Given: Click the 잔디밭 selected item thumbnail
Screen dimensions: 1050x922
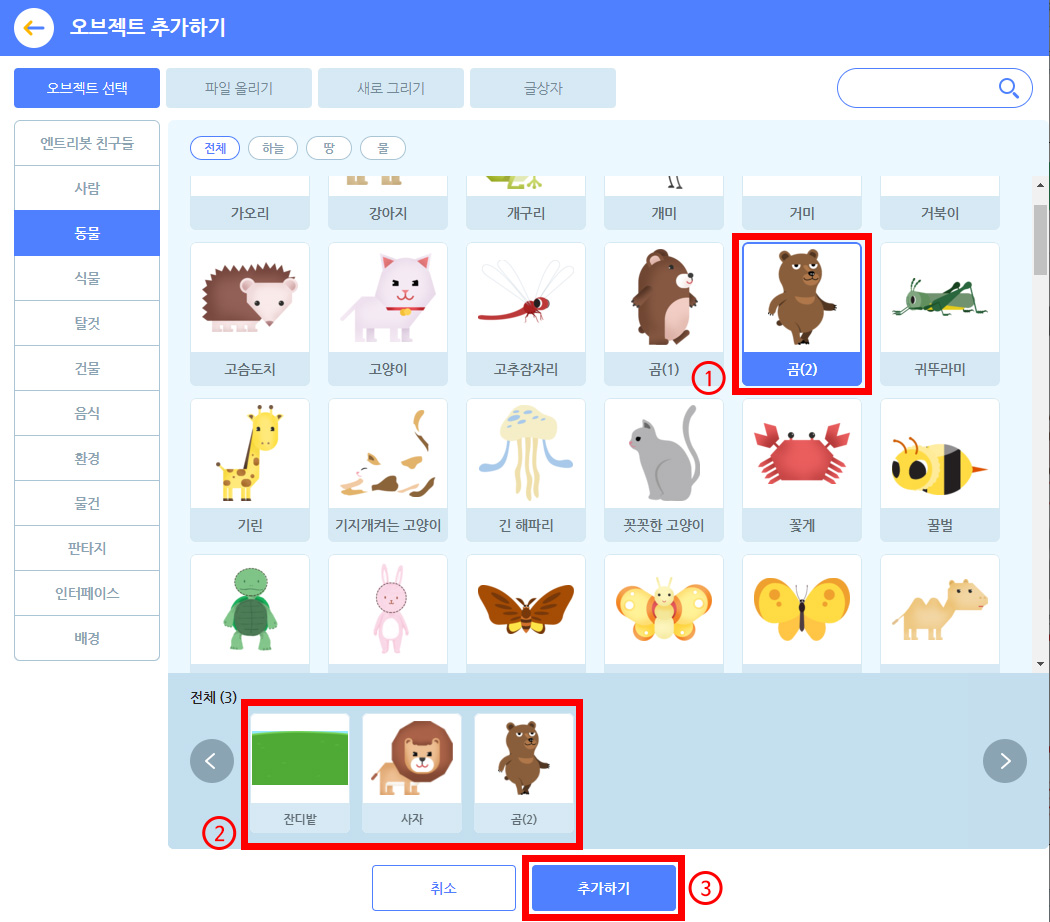Looking at the screenshot, I should click(300, 773).
